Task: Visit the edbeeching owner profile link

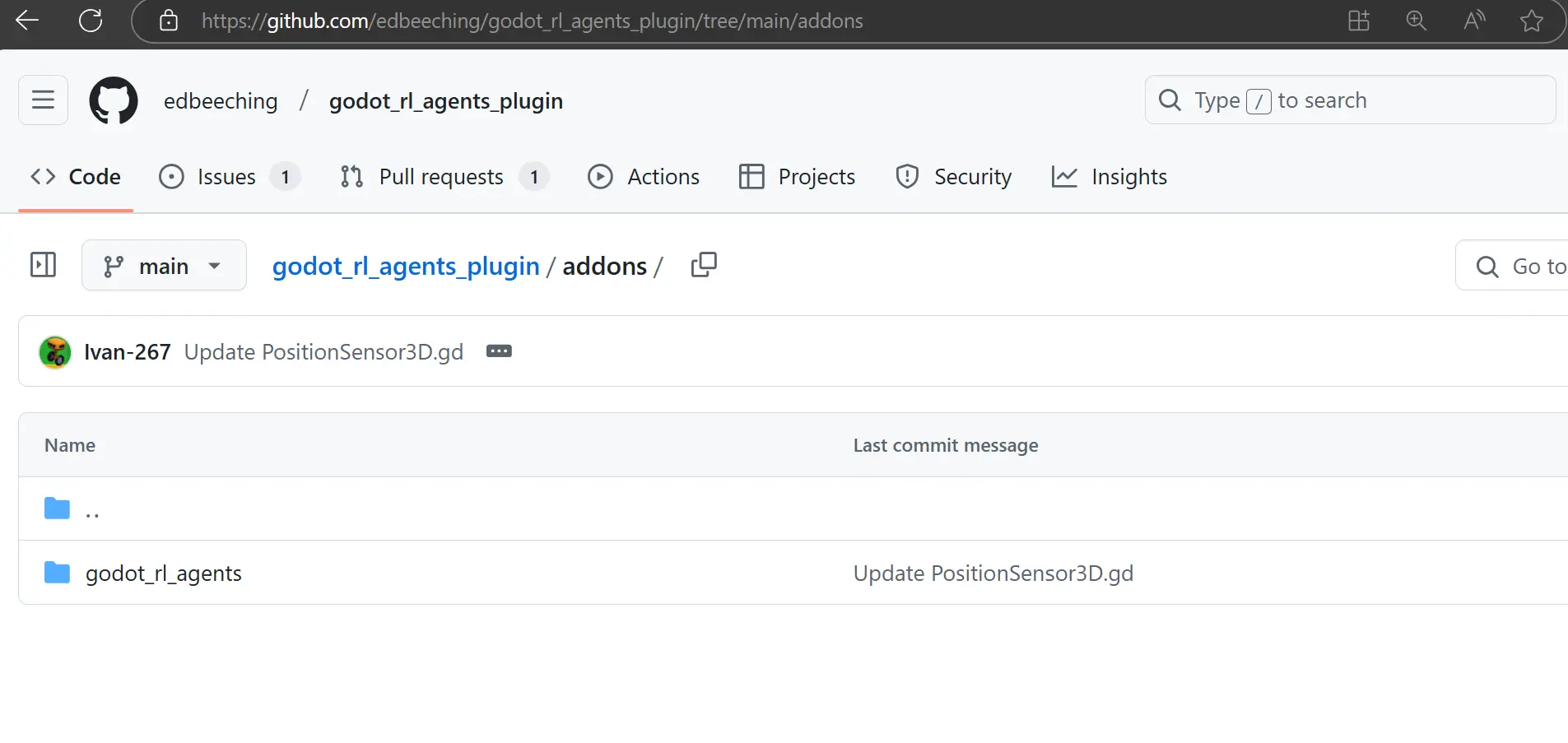Action: pos(221,100)
